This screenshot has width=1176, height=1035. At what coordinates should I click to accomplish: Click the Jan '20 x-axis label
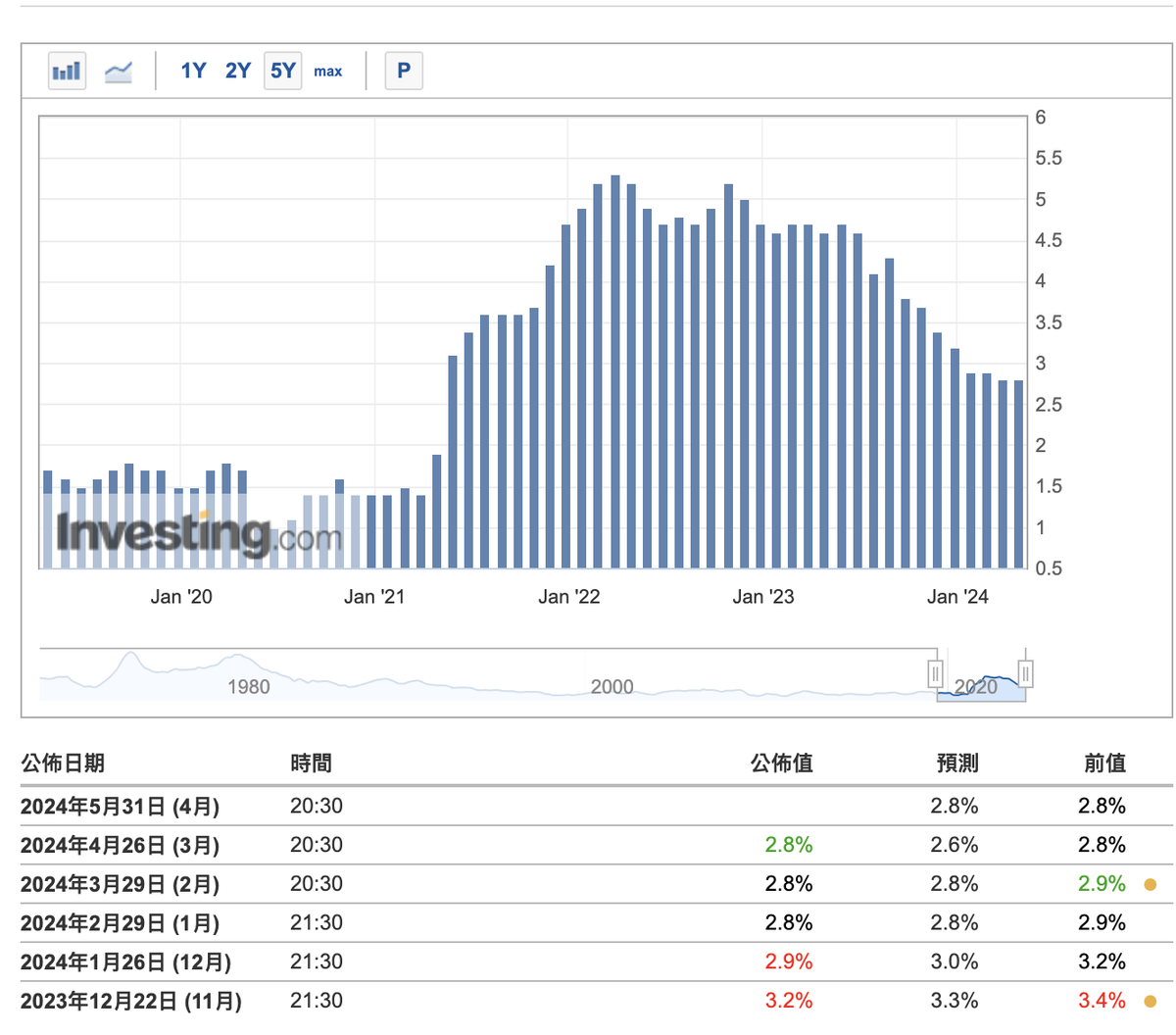(x=181, y=597)
